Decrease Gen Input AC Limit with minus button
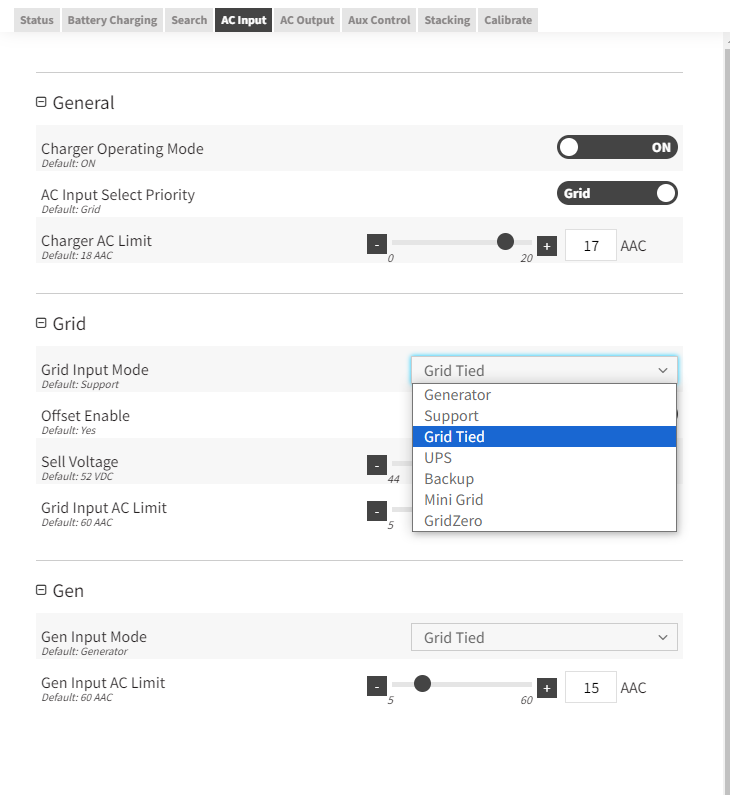Viewport: 730px width, 795px height. [377, 686]
